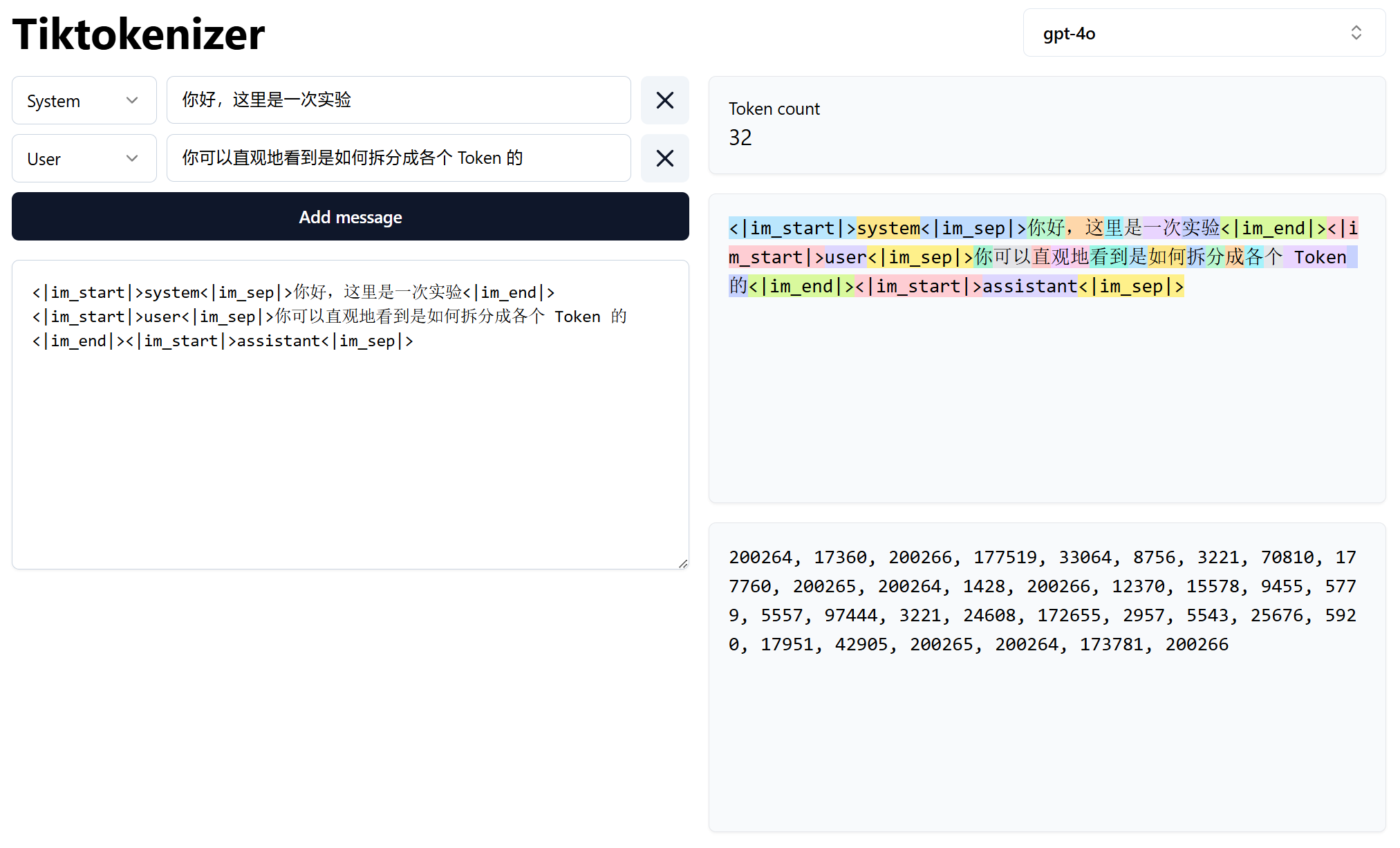Click the gpt-4o selector up-down arrows
Screen dimensions: 1400x848
1356,32
